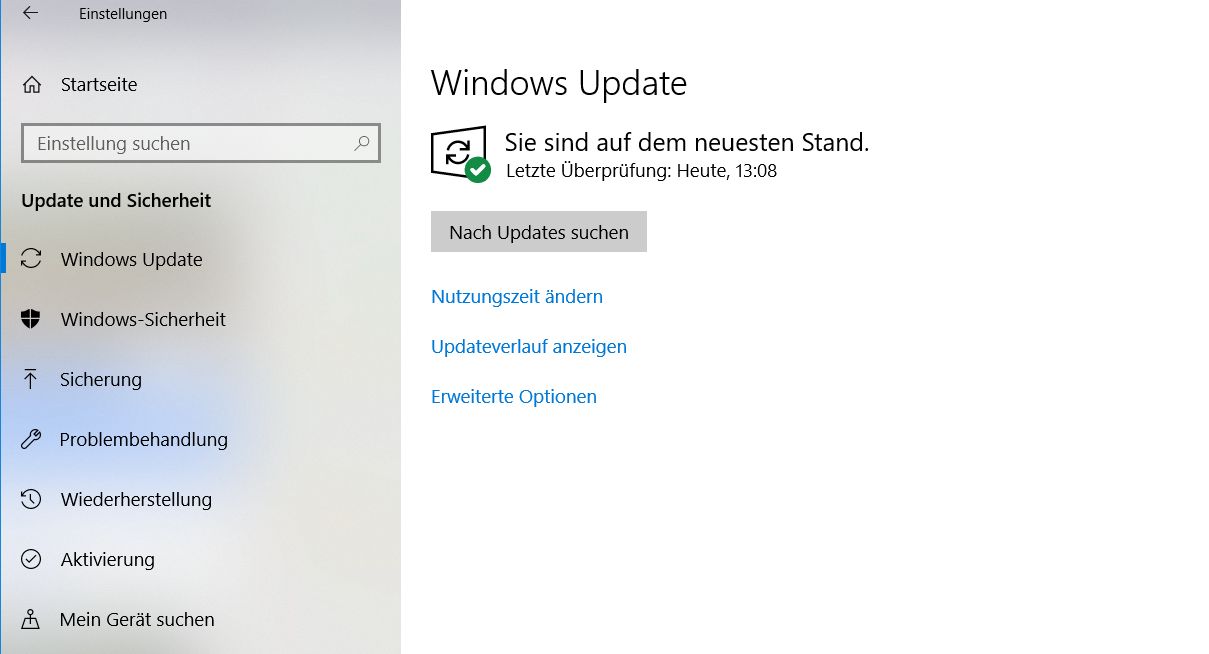Open the Nutzungszeit ändern link
This screenshot has height=654, width=1209.
pos(517,296)
